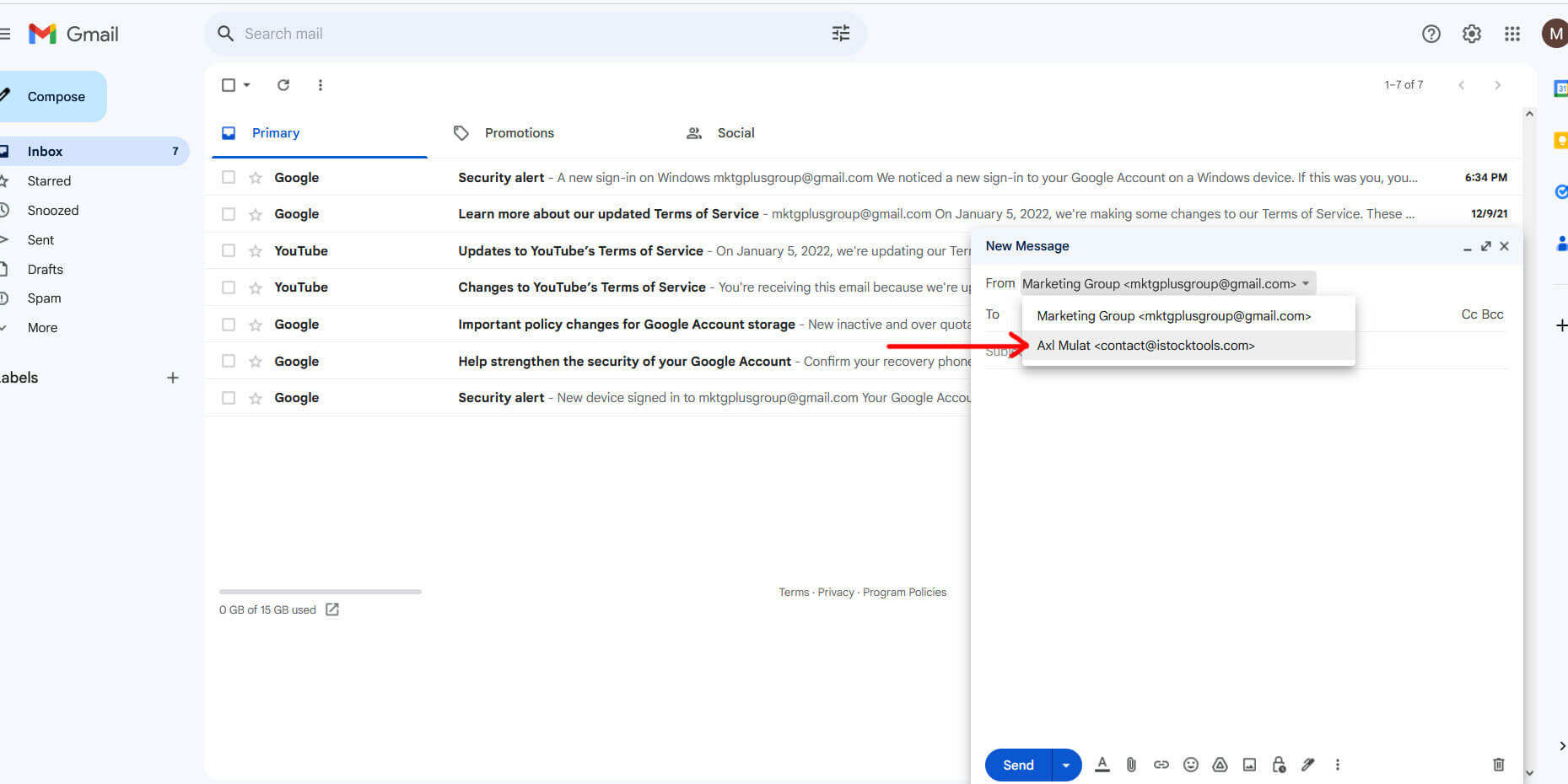The height and width of the screenshot is (784, 1568).
Task: Attach files with the paperclip icon
Action: pos(1131,765)
